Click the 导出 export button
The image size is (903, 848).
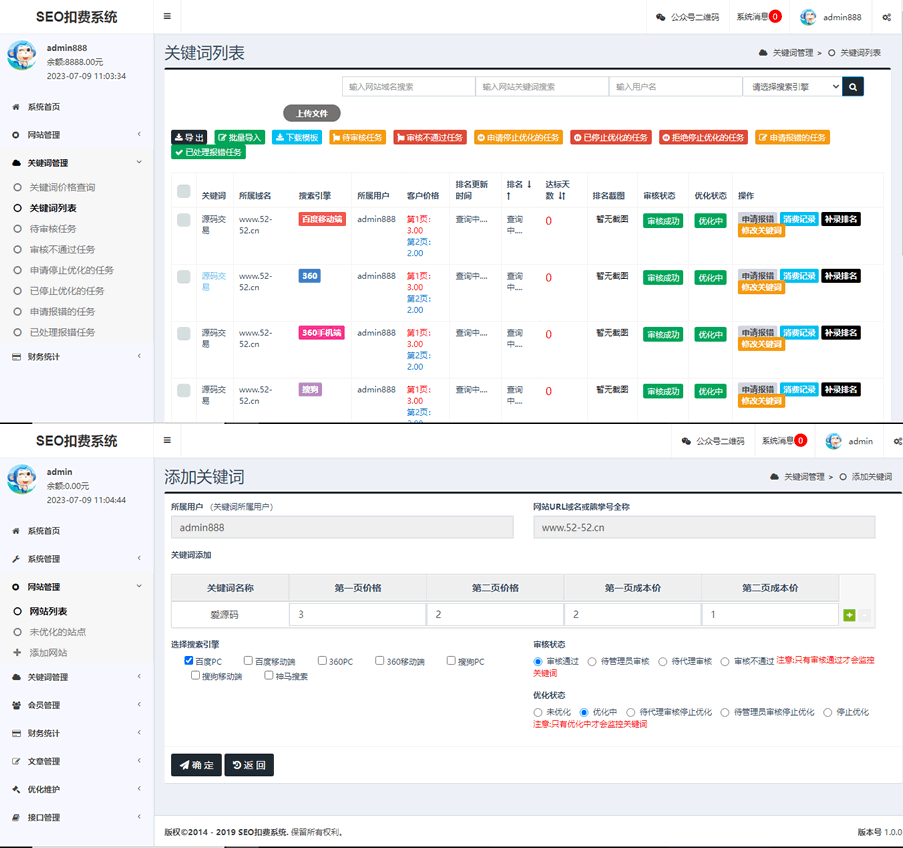coord(189,137)
